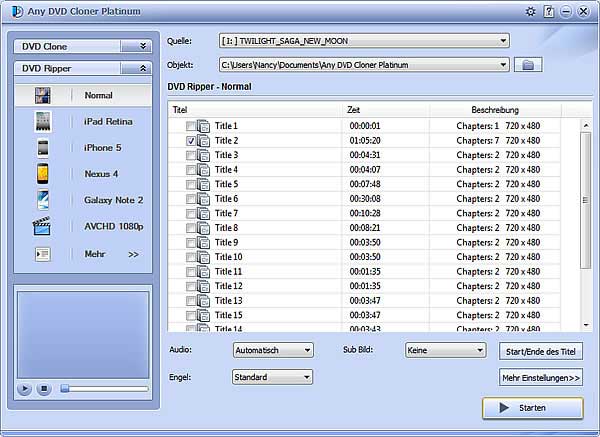Select the Title 13 row text

pyautogui.click(x=228, y=300)
